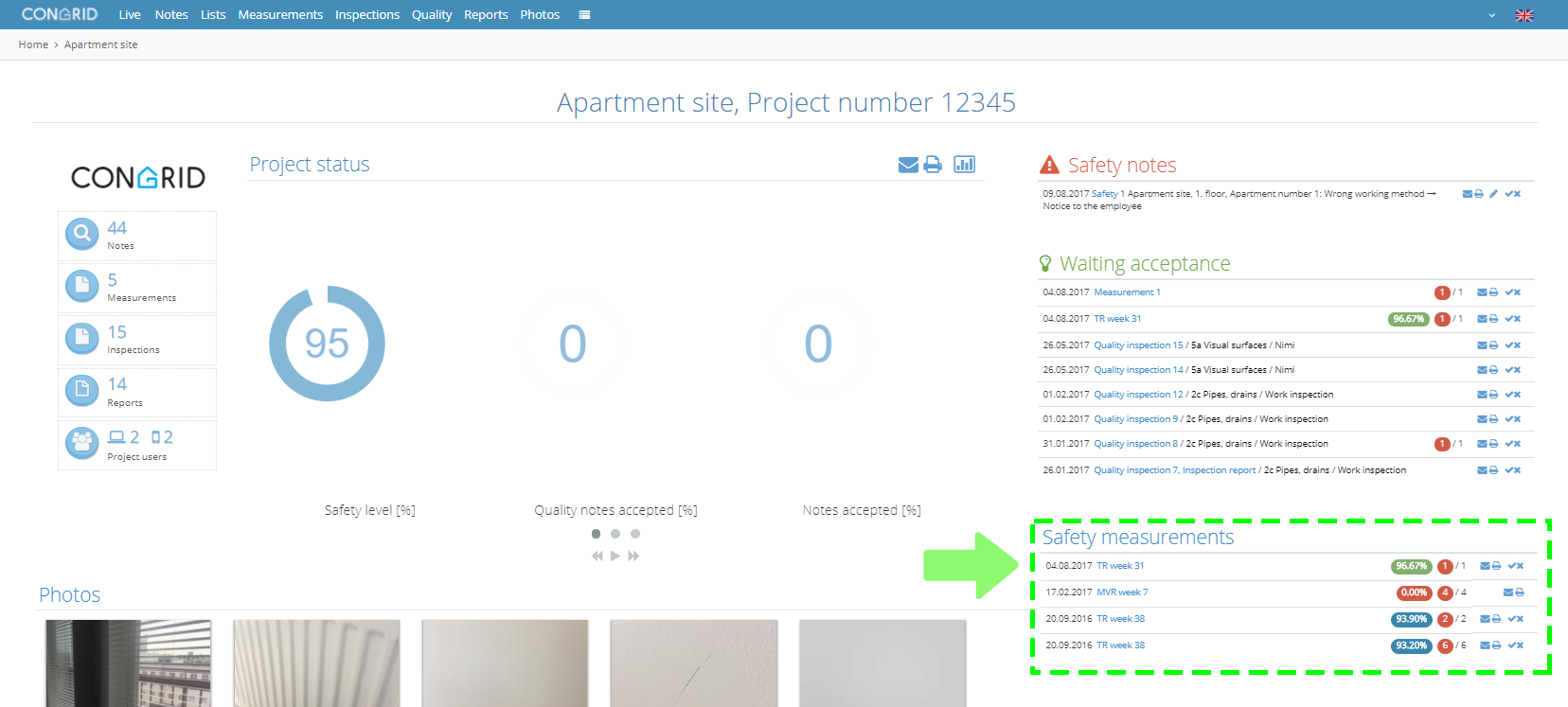Screen dimensions: 1568x707
Task: Print the Project status section
Action: point(933,165)
